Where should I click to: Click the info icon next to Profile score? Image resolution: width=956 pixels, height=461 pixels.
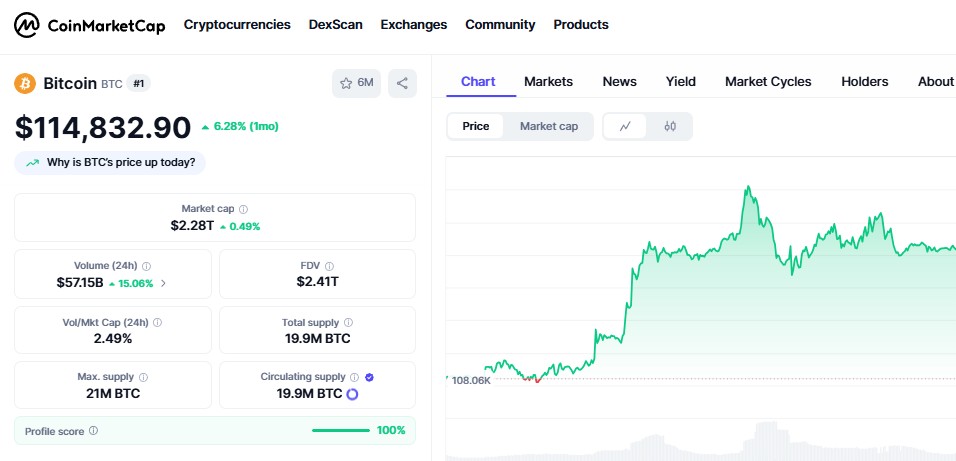coord(93,431)
